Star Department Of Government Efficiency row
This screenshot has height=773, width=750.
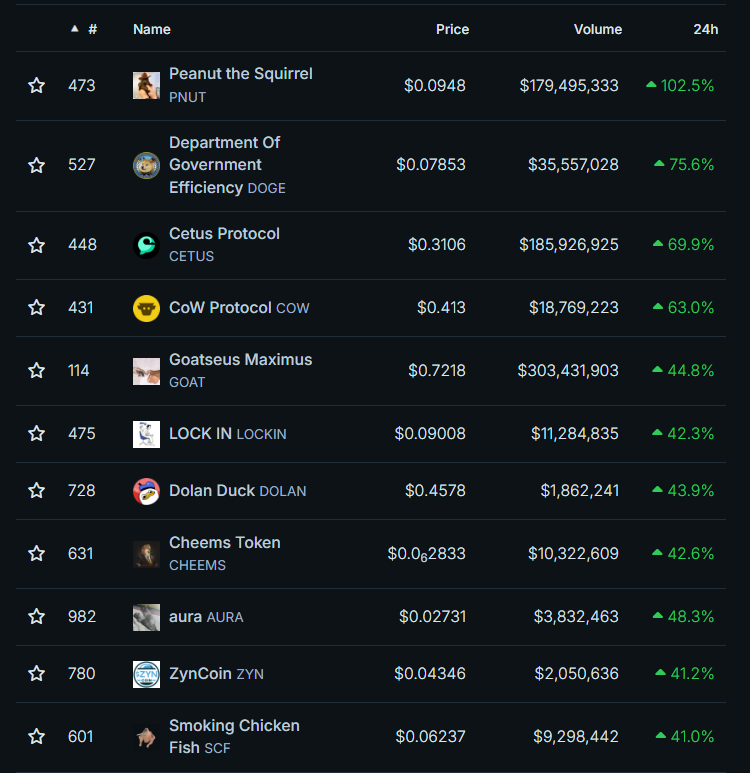pos(36,165)
